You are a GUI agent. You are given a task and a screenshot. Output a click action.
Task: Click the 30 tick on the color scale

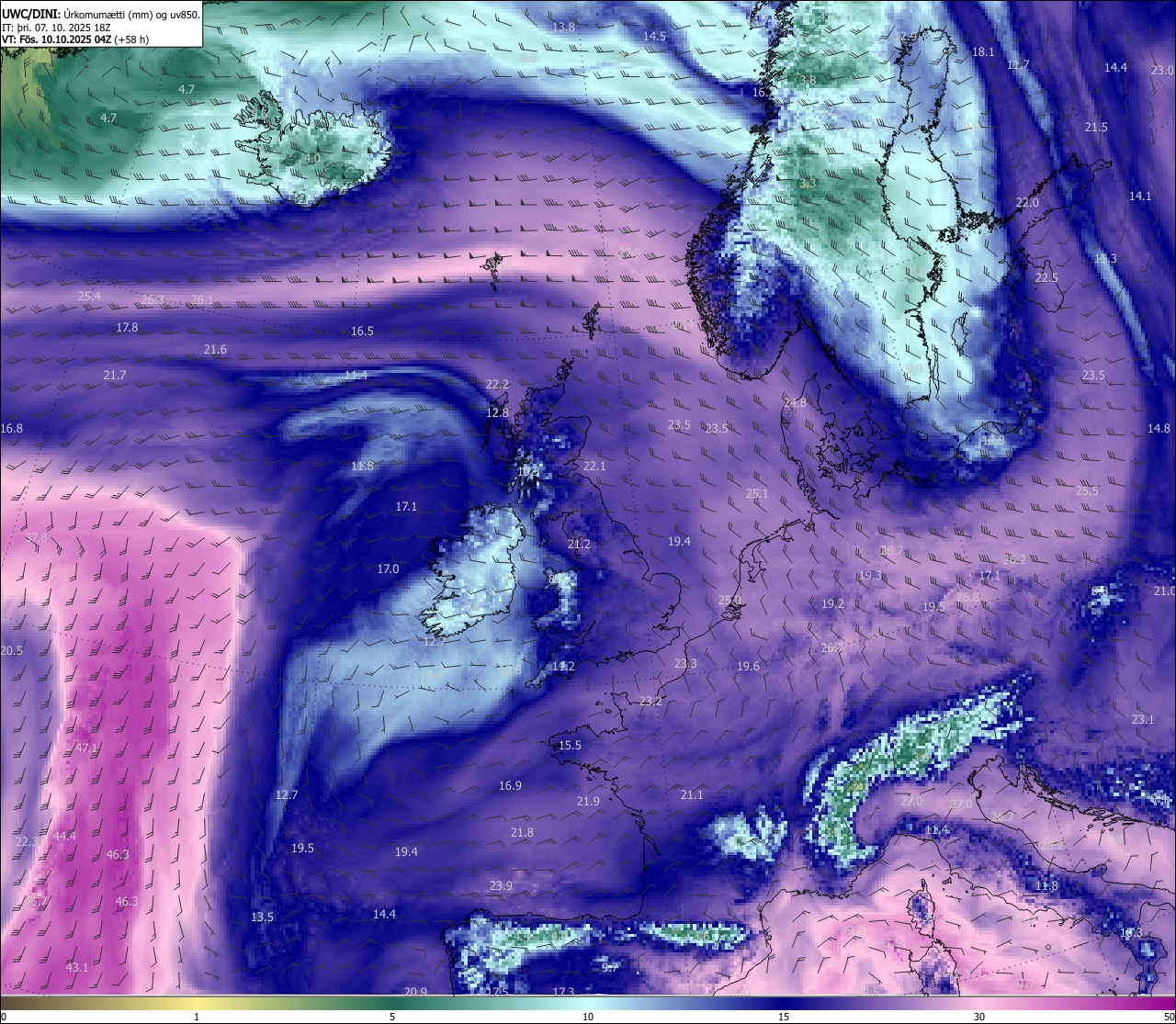point(979,1016)
